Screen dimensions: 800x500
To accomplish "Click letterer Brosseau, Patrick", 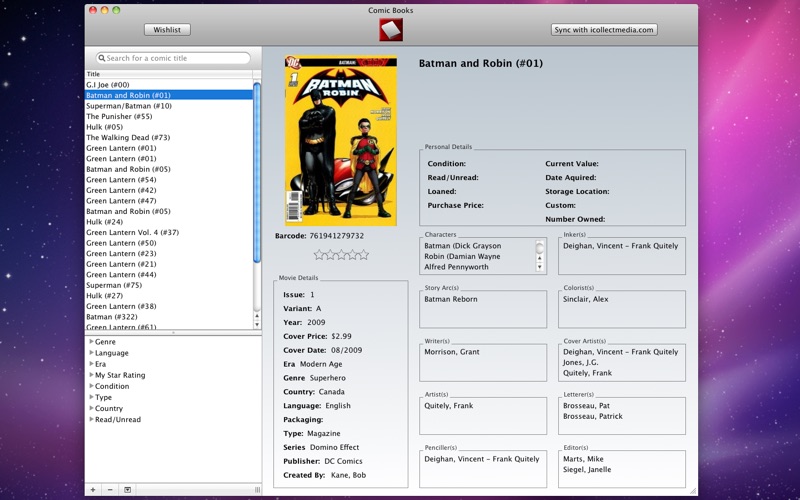I will tap(593, 416).
